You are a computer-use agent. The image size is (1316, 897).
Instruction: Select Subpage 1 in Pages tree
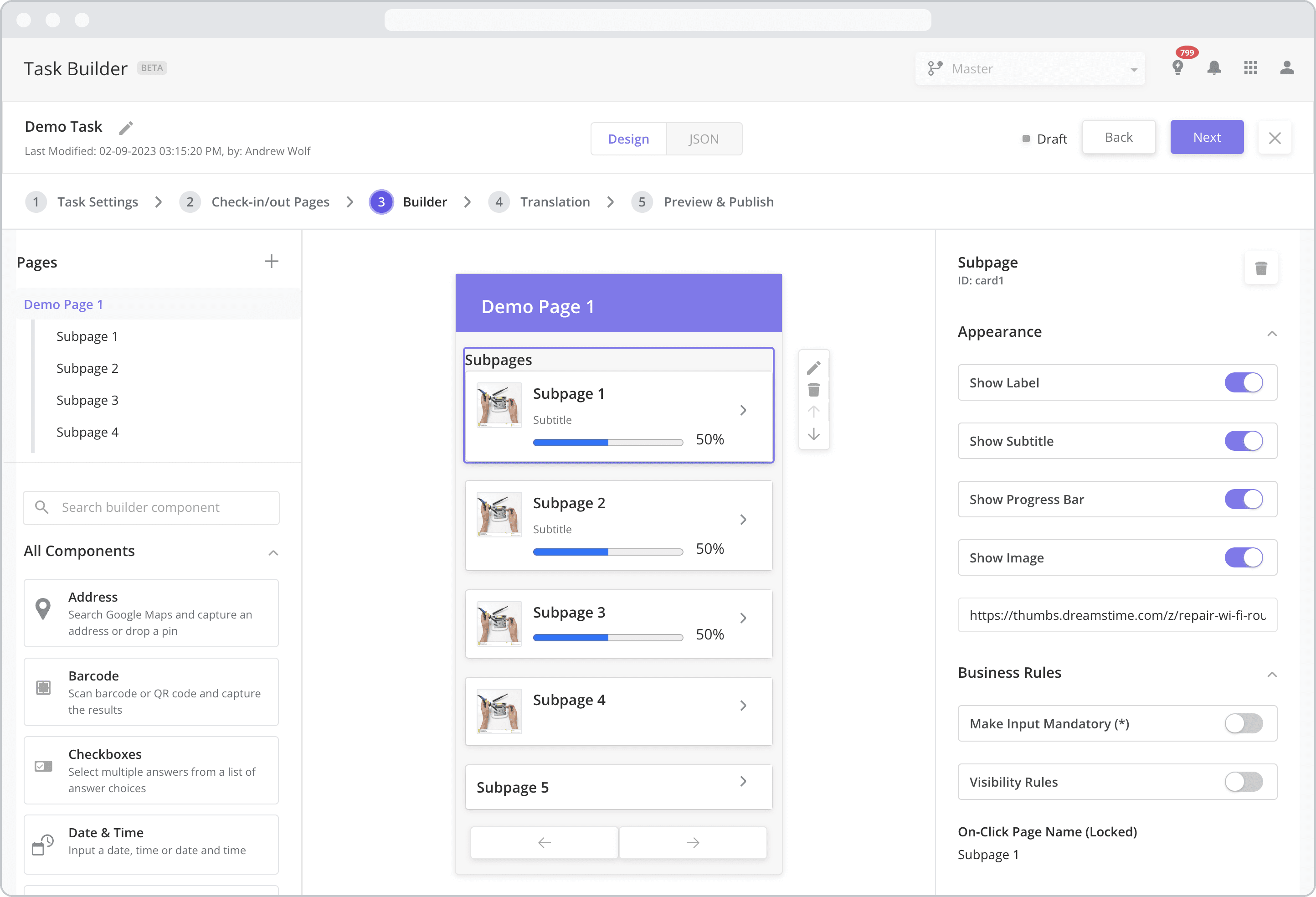pos(87,336)
